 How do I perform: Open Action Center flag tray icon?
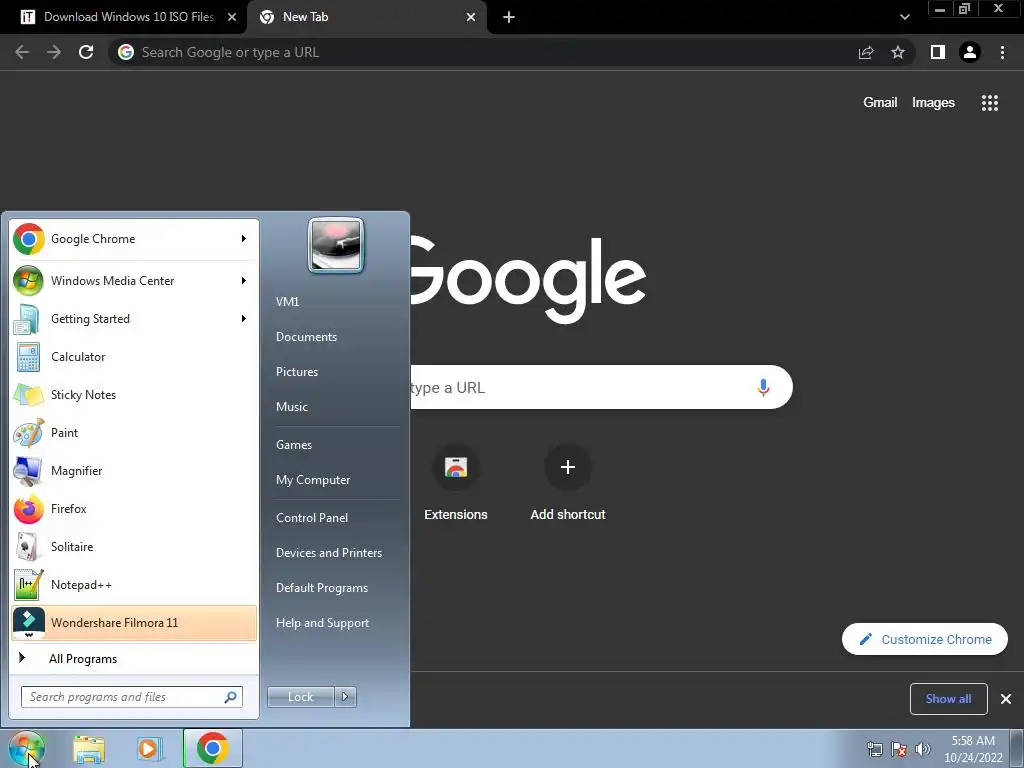coord(899,749)
